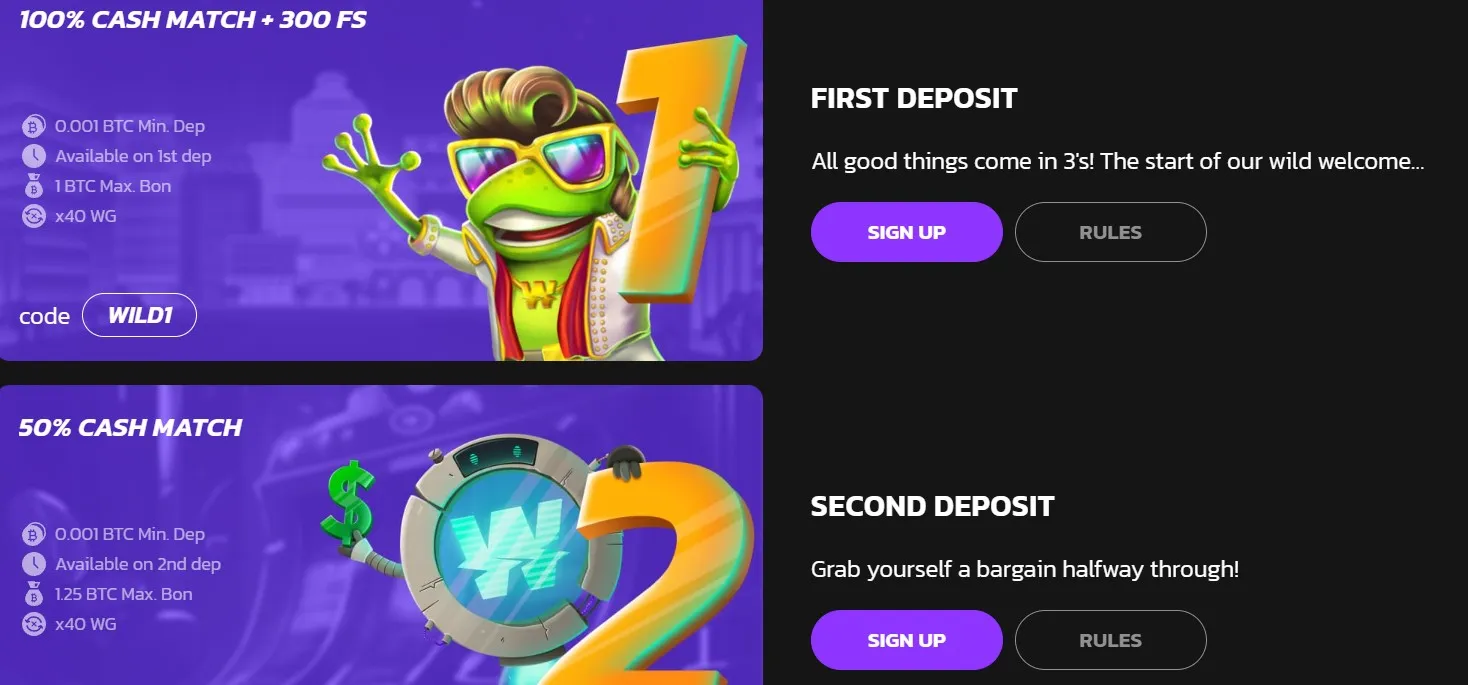The width and height of the screenshot is (1468, 685).
Task: Click the FIRST DEPOSIT title
Action: [914, 98]
